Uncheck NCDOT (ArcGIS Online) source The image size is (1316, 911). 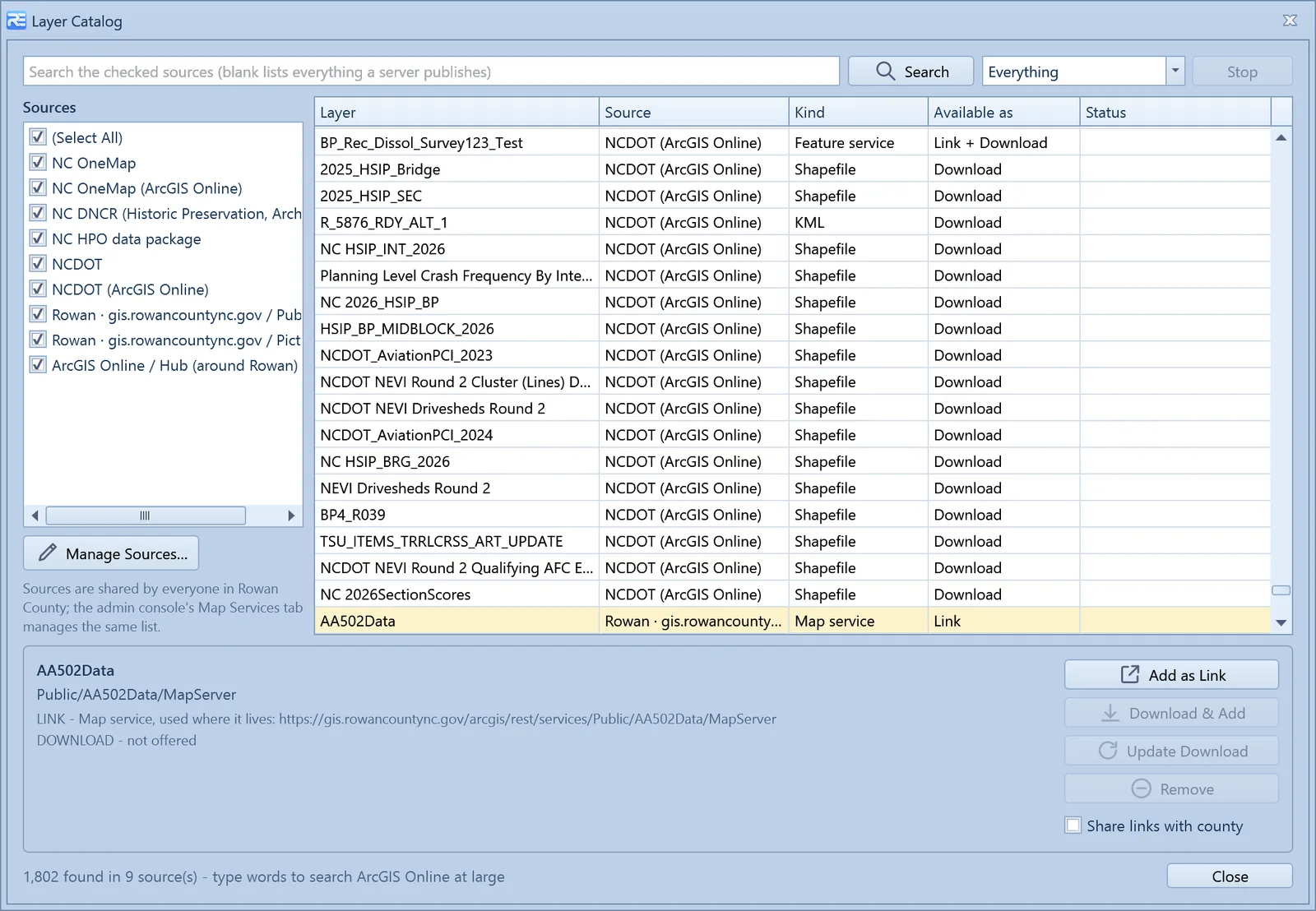click(x=37, y=289)
